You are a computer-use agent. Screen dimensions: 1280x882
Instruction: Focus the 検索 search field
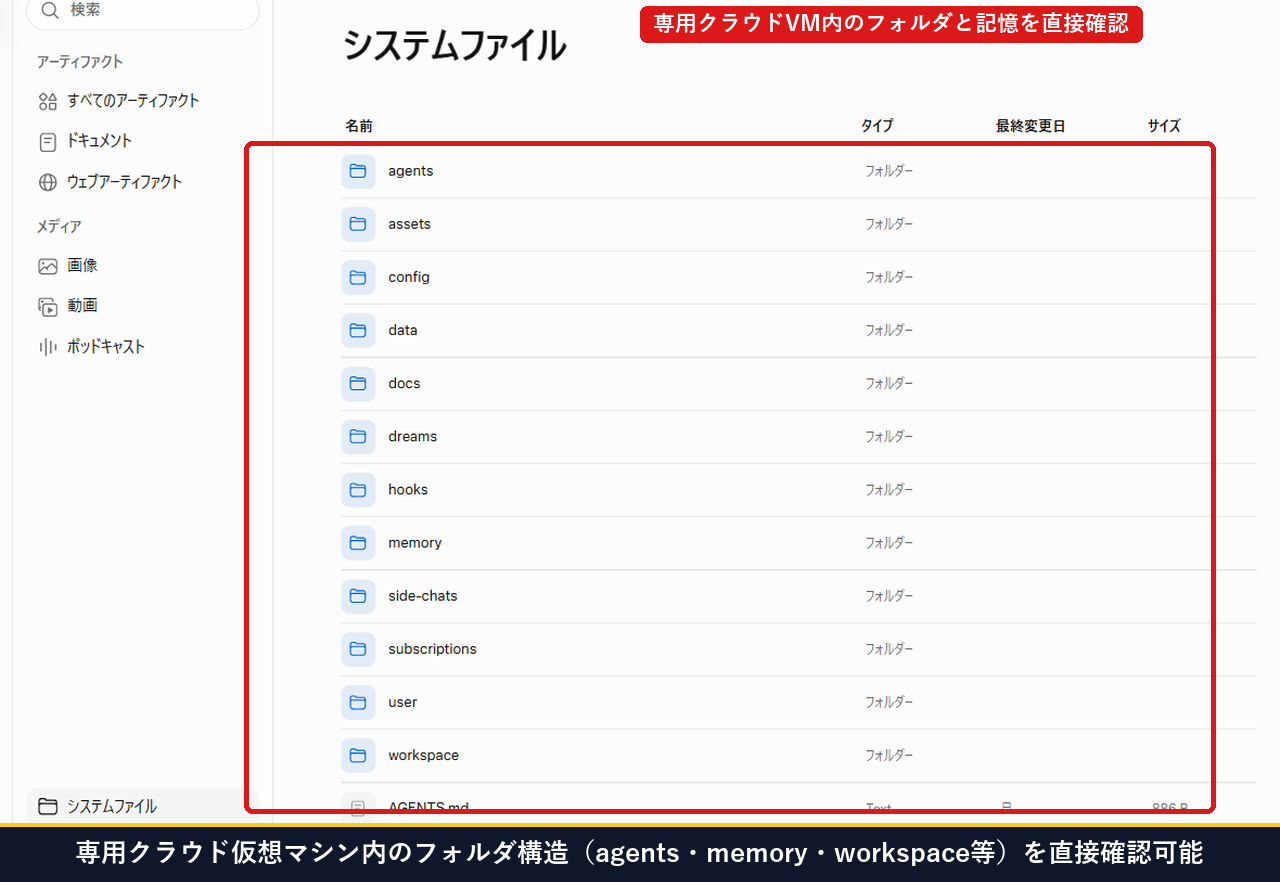click(x=142, y=11)
